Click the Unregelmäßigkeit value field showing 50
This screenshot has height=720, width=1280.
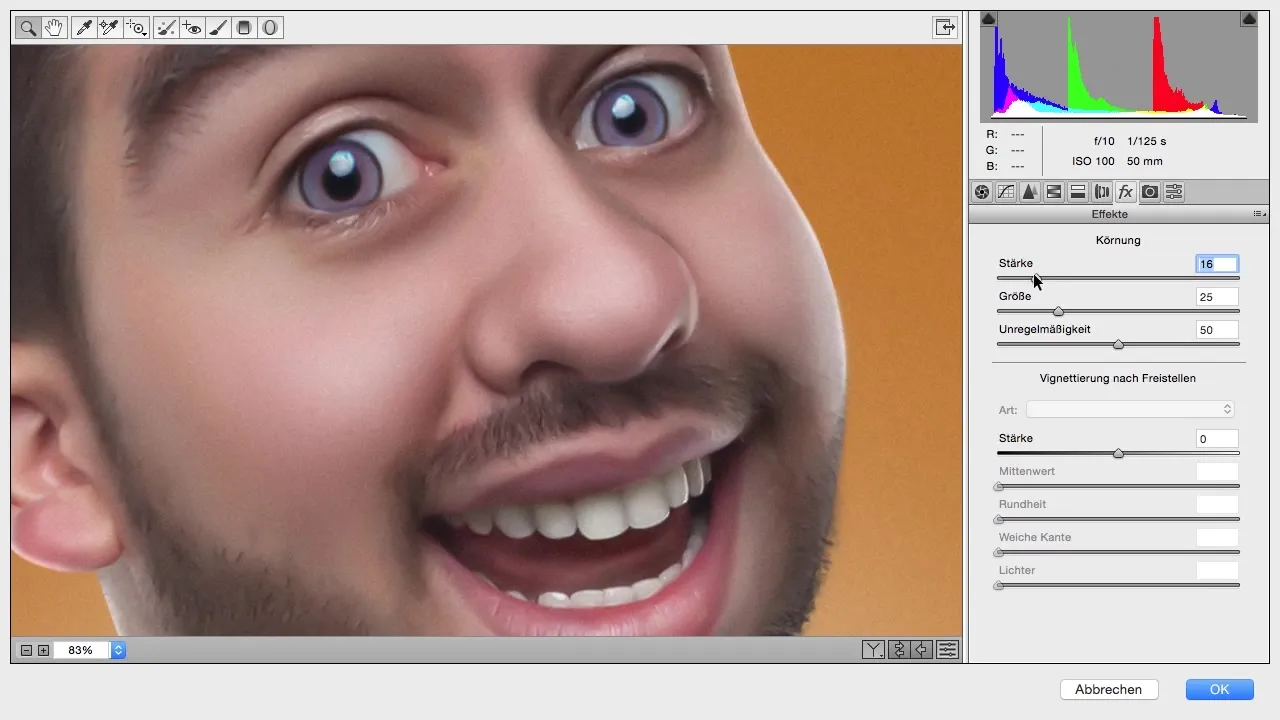pyautogui.click(x=1217, y=330)
